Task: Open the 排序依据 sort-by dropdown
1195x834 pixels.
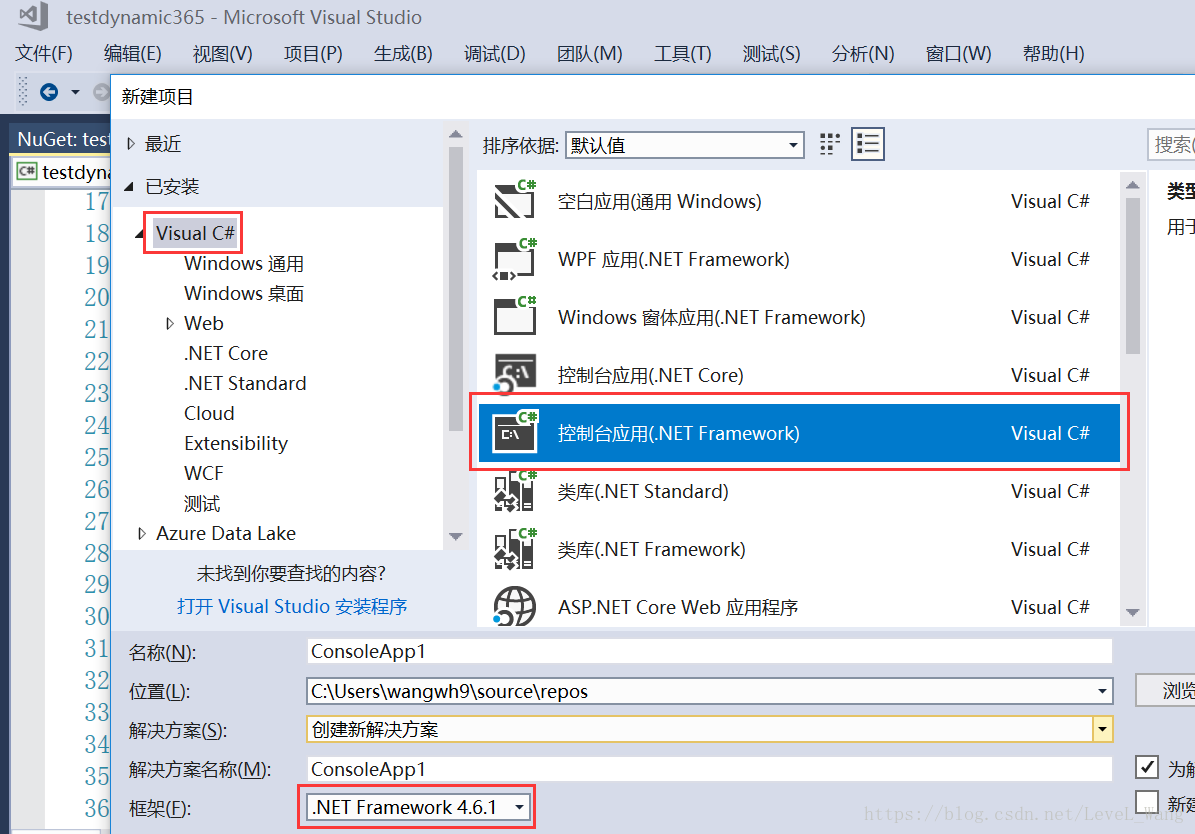Action: pyautogui.click(x=684, y=145)
